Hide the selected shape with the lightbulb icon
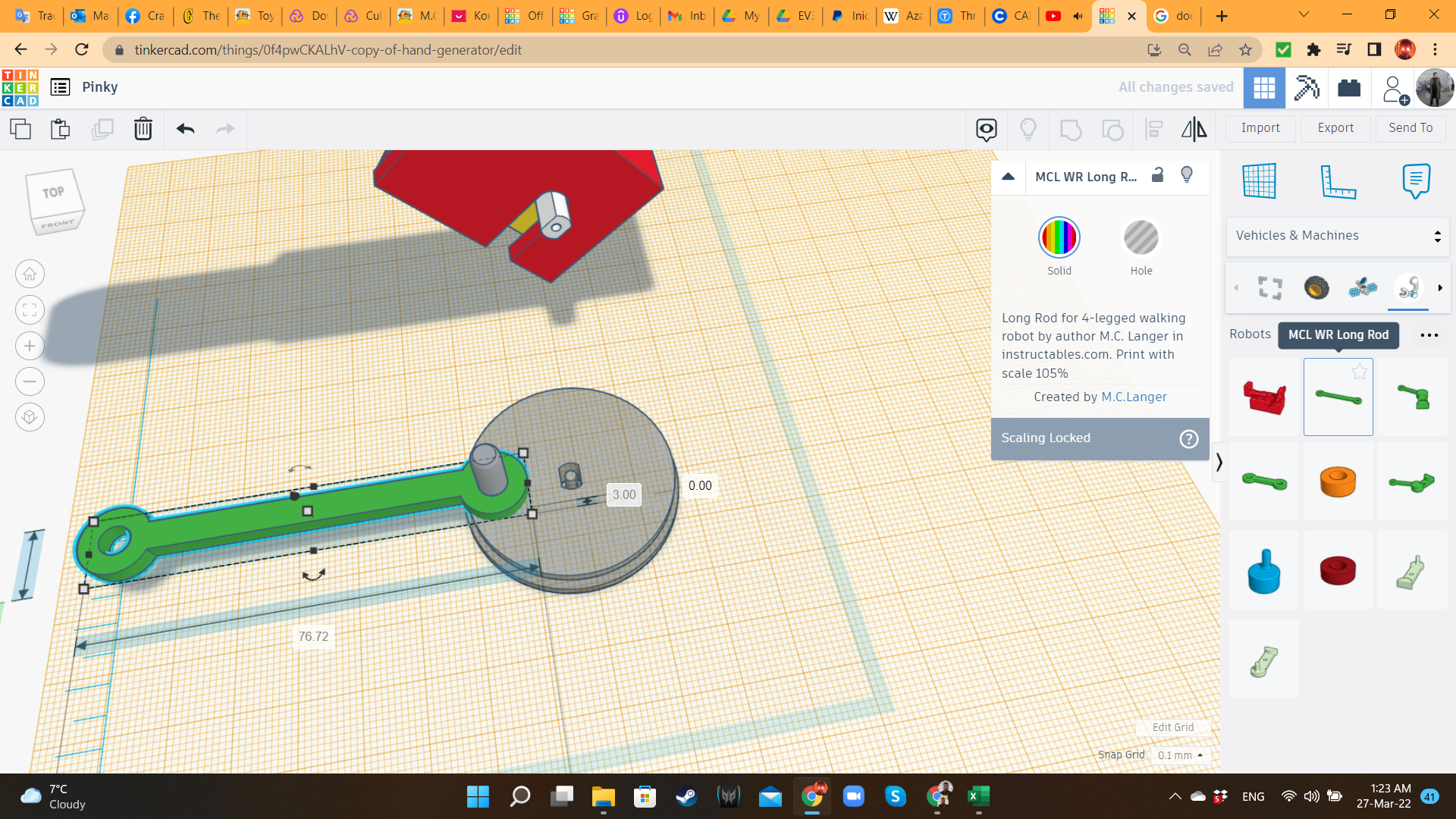The height and width of the screenshot is (819, 1456). click(1187, 175)
